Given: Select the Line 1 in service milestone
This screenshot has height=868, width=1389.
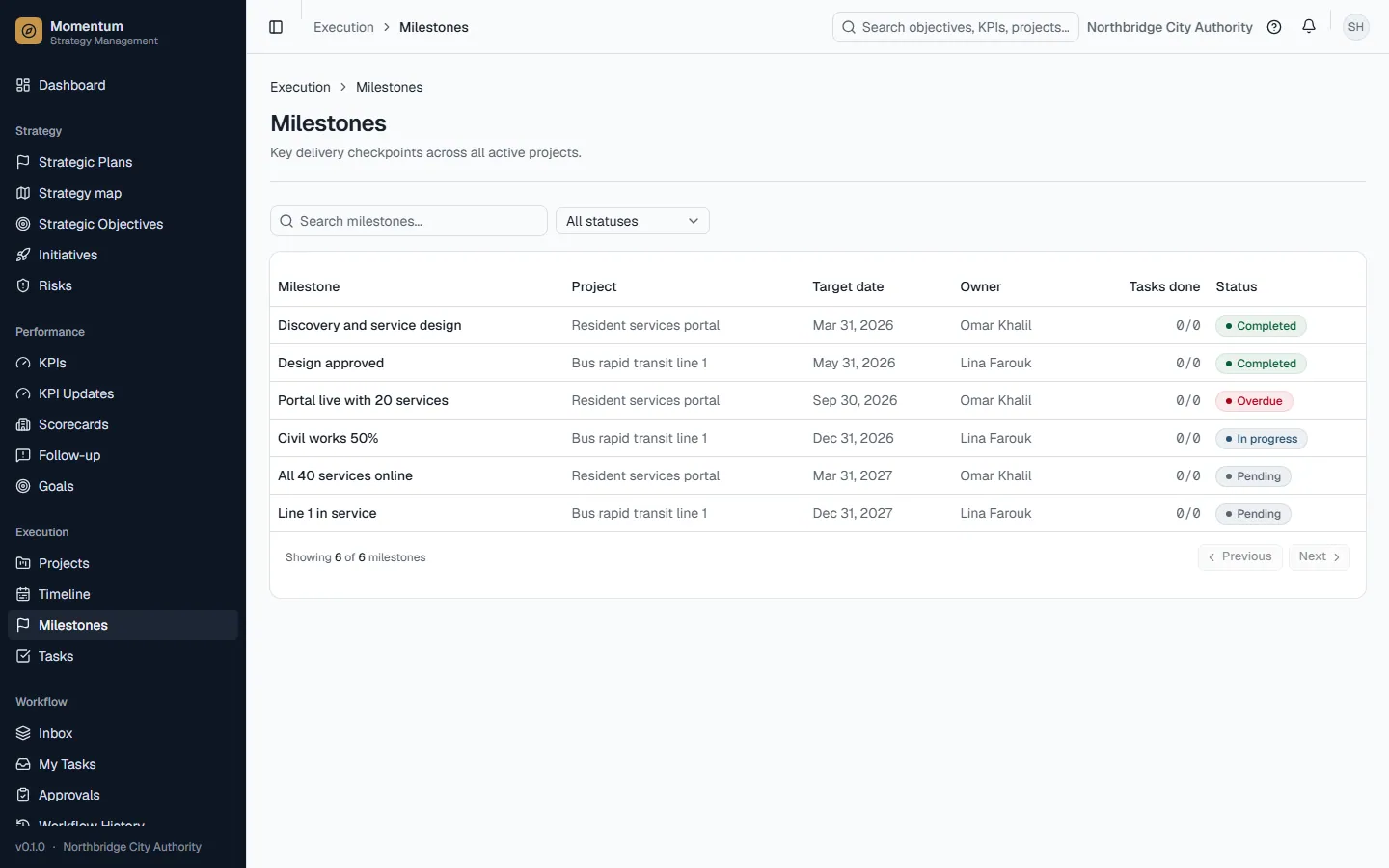Looking at the screenshot, I should tap(327, 513).
